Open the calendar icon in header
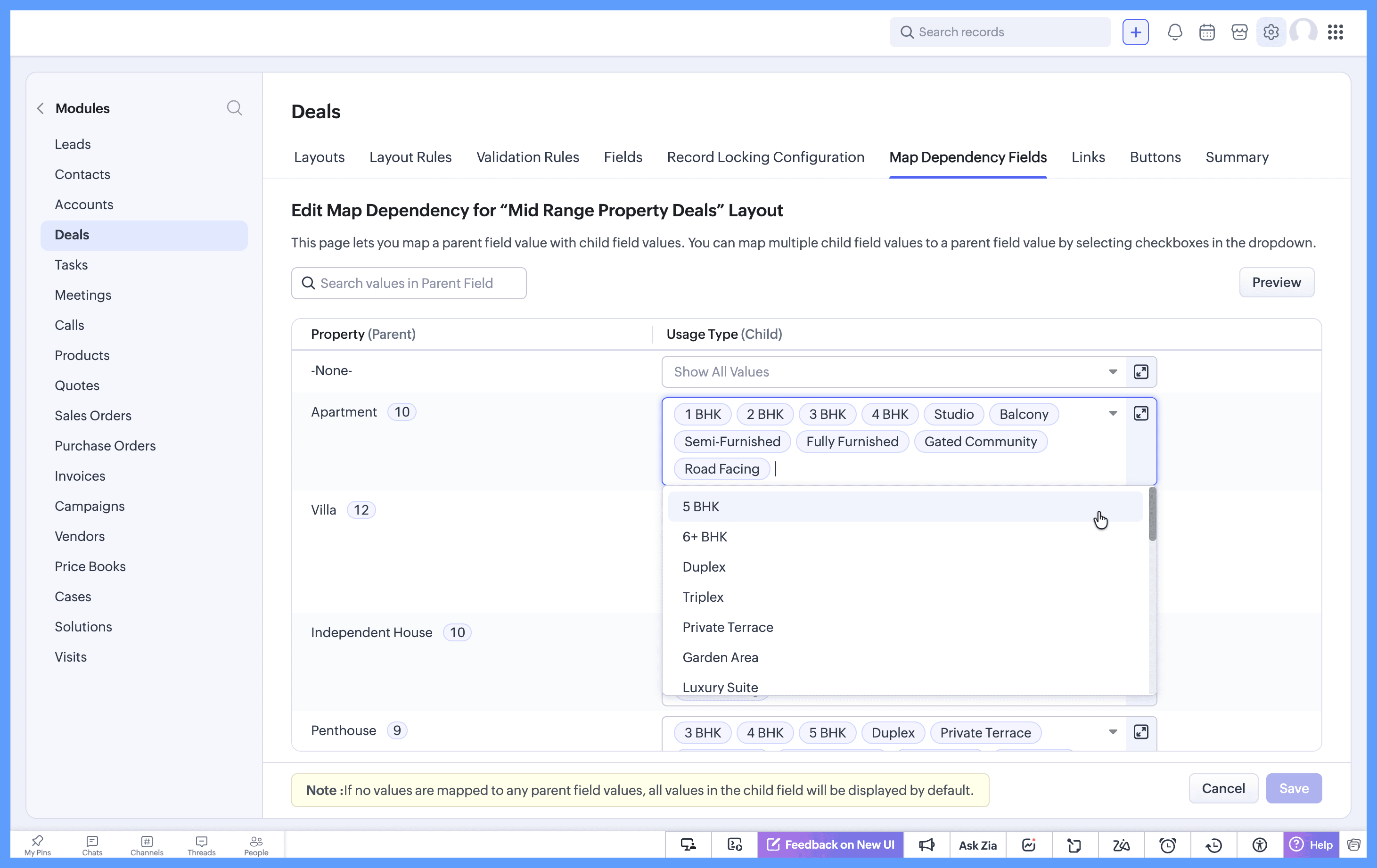This screenshot has width=1377, height=868. [1206, 32]
